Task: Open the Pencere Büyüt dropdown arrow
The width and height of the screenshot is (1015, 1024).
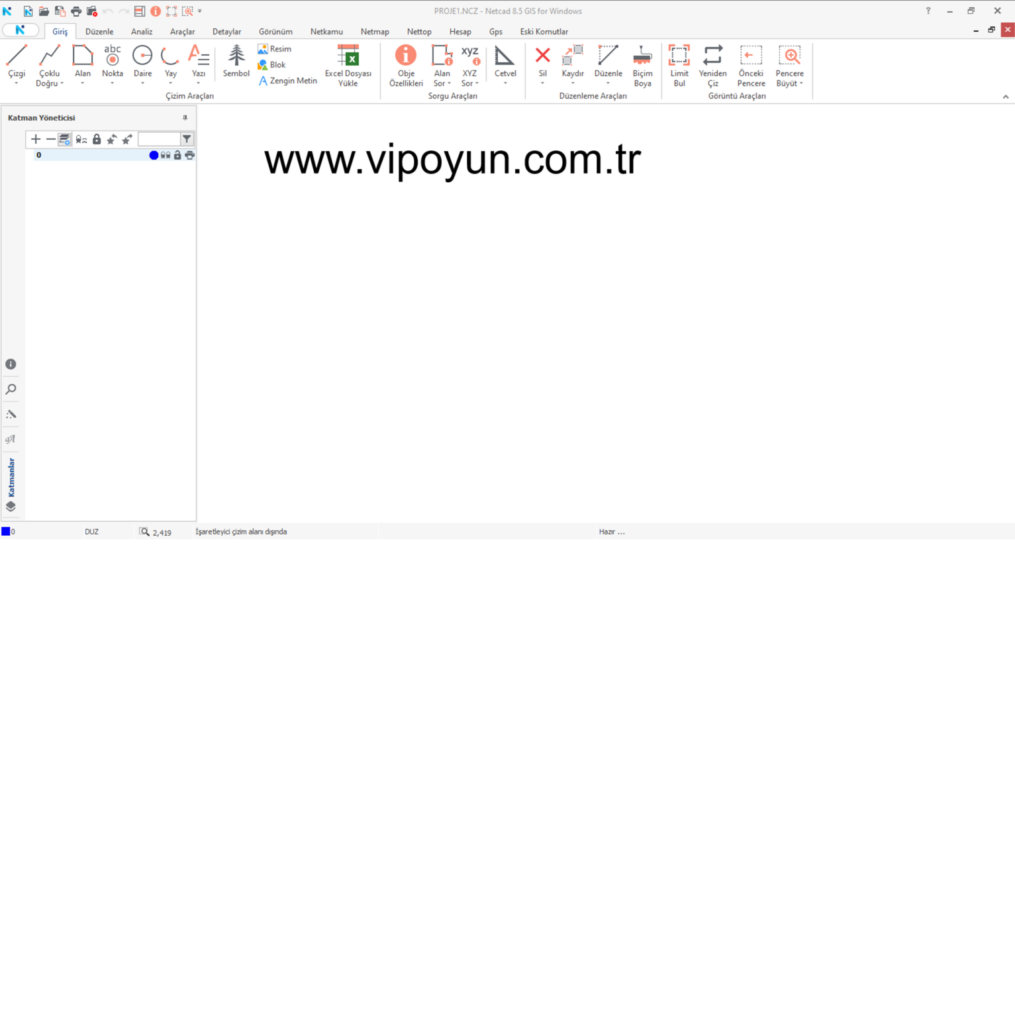Action: click(801, 84)
